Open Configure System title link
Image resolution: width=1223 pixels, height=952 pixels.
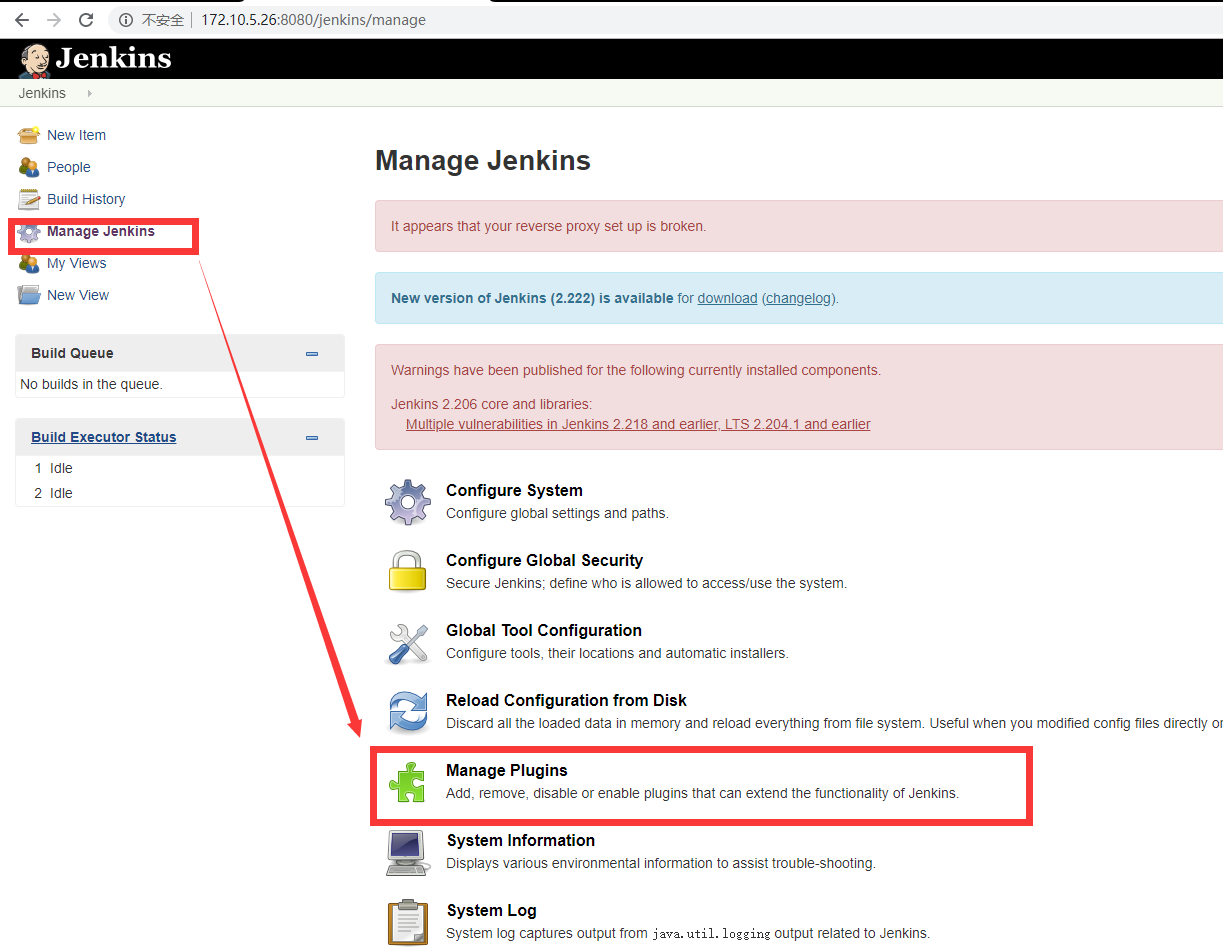(514, 490)
